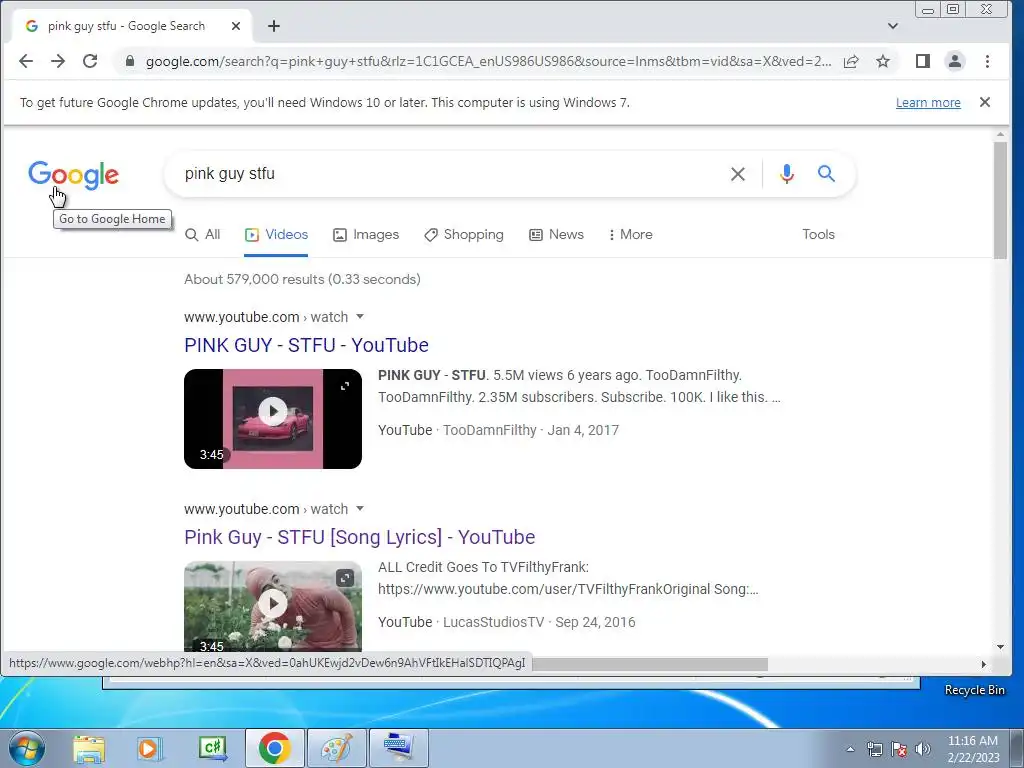Expand options arrow for first youtube result
The image size is (1024, 768).
[360, 317]
